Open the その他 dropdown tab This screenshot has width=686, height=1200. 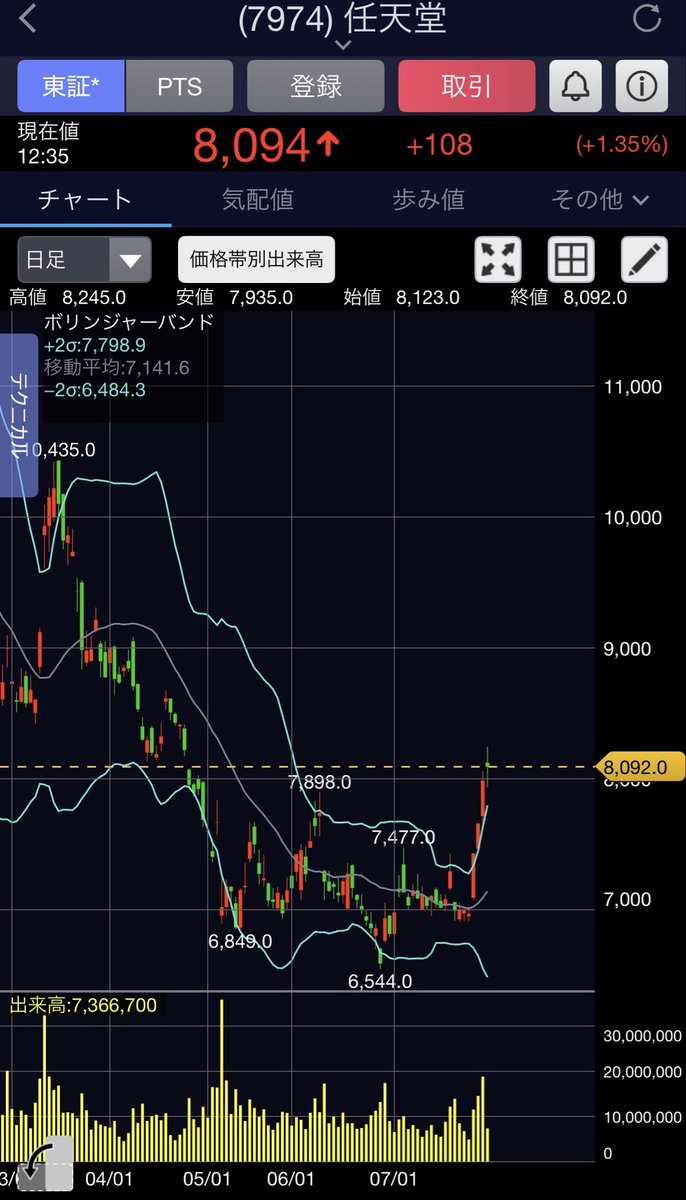(x=599, y=199)
